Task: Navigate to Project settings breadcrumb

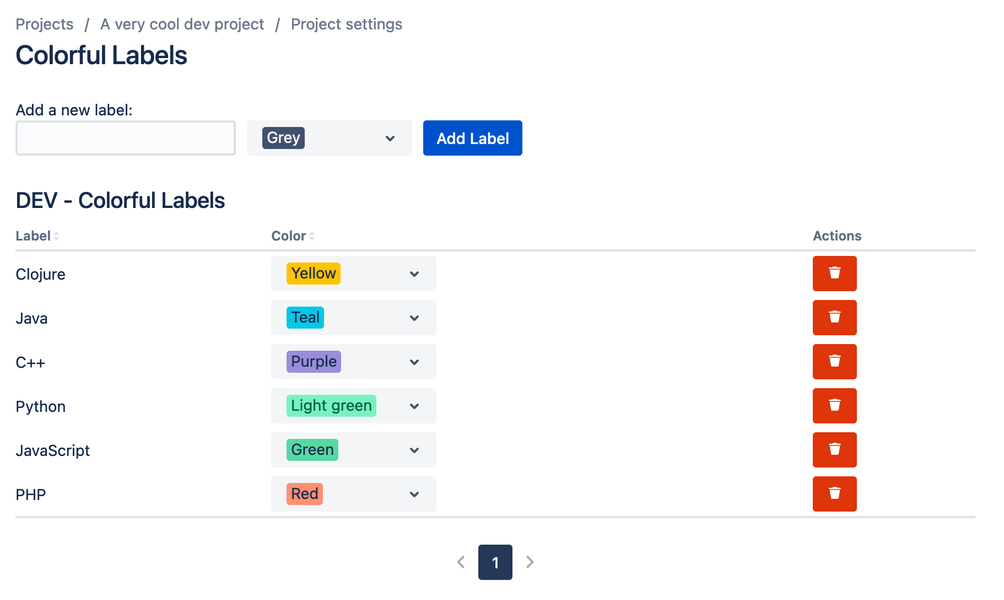Action: coord(346,24)
